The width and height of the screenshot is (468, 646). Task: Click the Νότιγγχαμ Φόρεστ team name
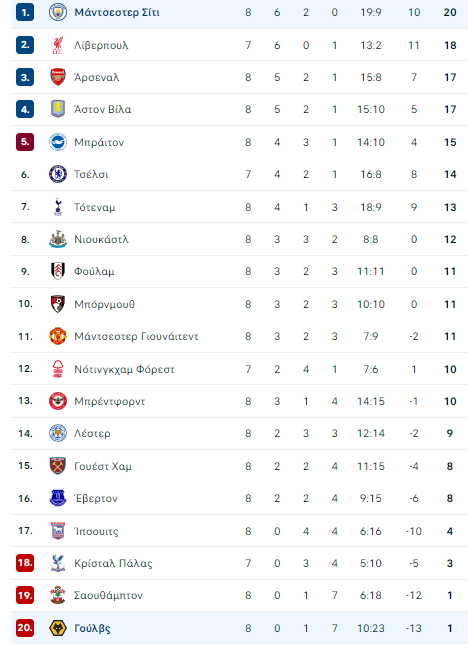[124, 369]
